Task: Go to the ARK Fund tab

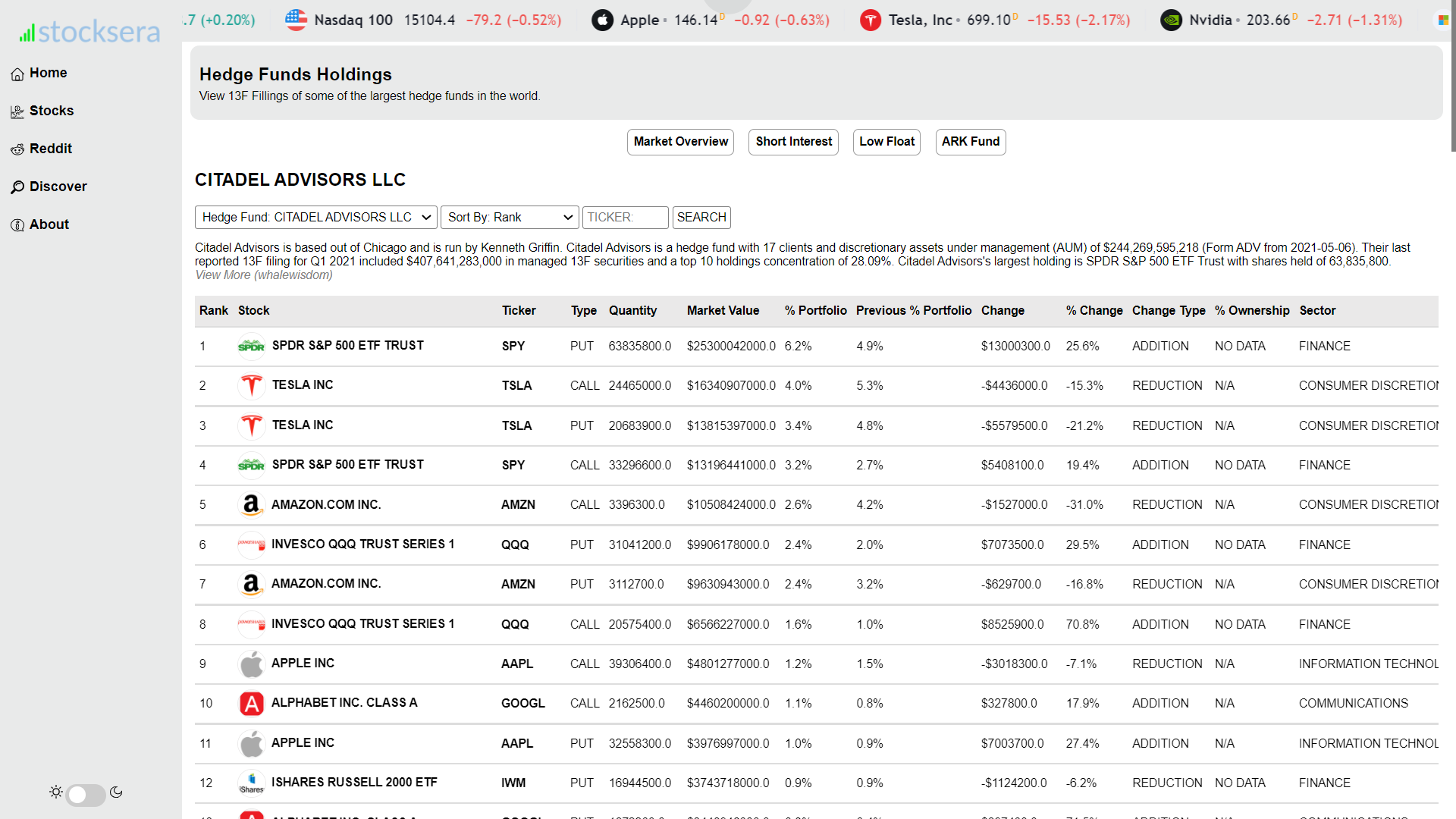Action: coord(970,142)
